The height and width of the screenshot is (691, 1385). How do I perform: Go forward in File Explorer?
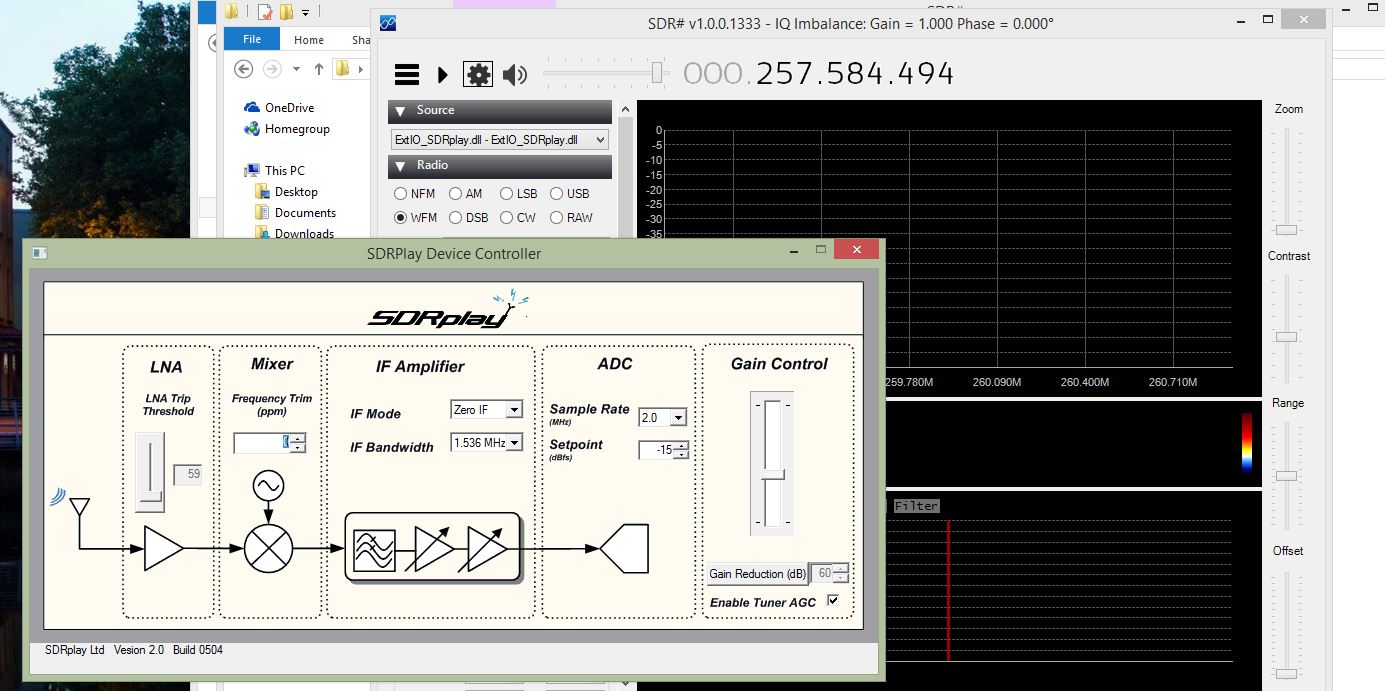click(x=272, y=69)
